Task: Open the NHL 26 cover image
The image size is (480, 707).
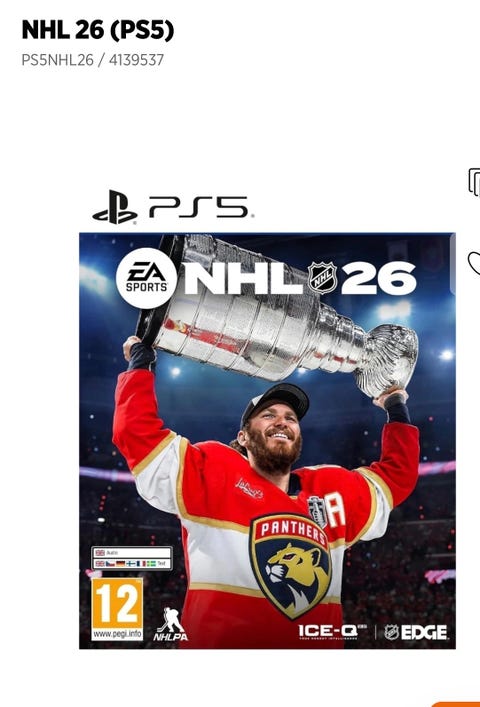Action: pos(267,441)
